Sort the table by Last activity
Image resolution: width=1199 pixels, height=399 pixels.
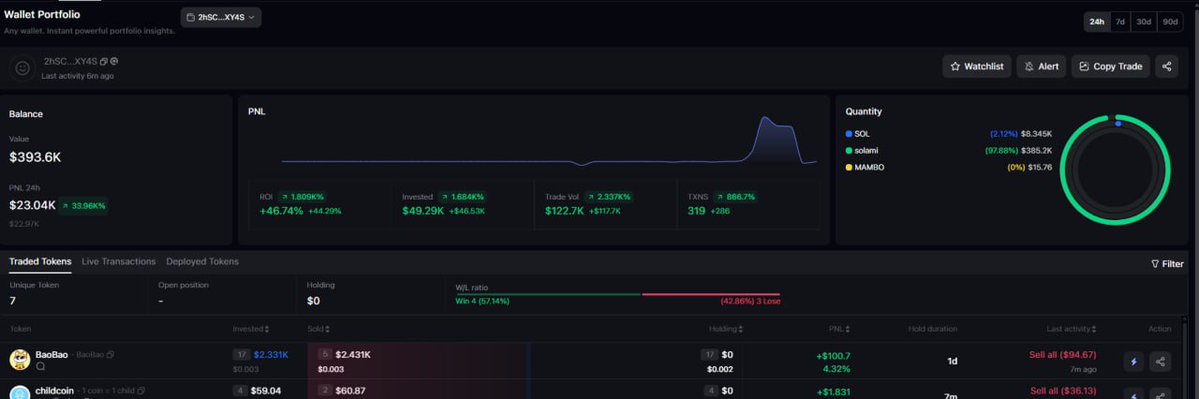[x=1072, y=329]
